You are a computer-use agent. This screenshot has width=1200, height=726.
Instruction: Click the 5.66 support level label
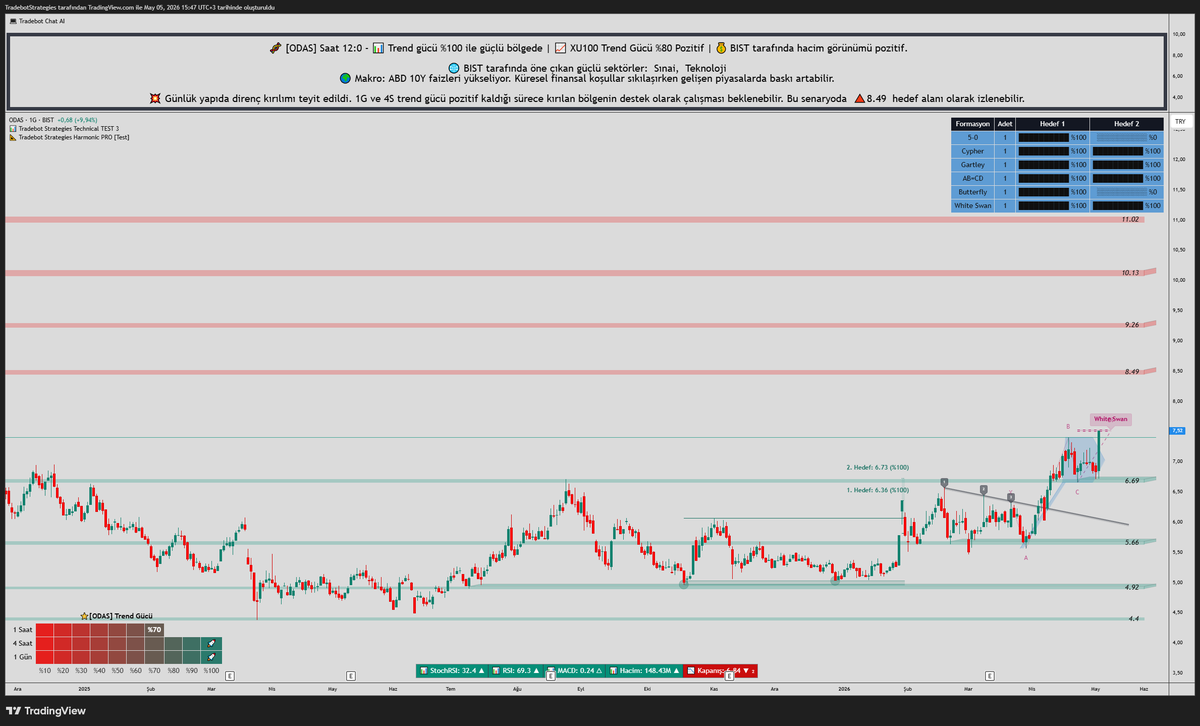[x=1132, y=542]
